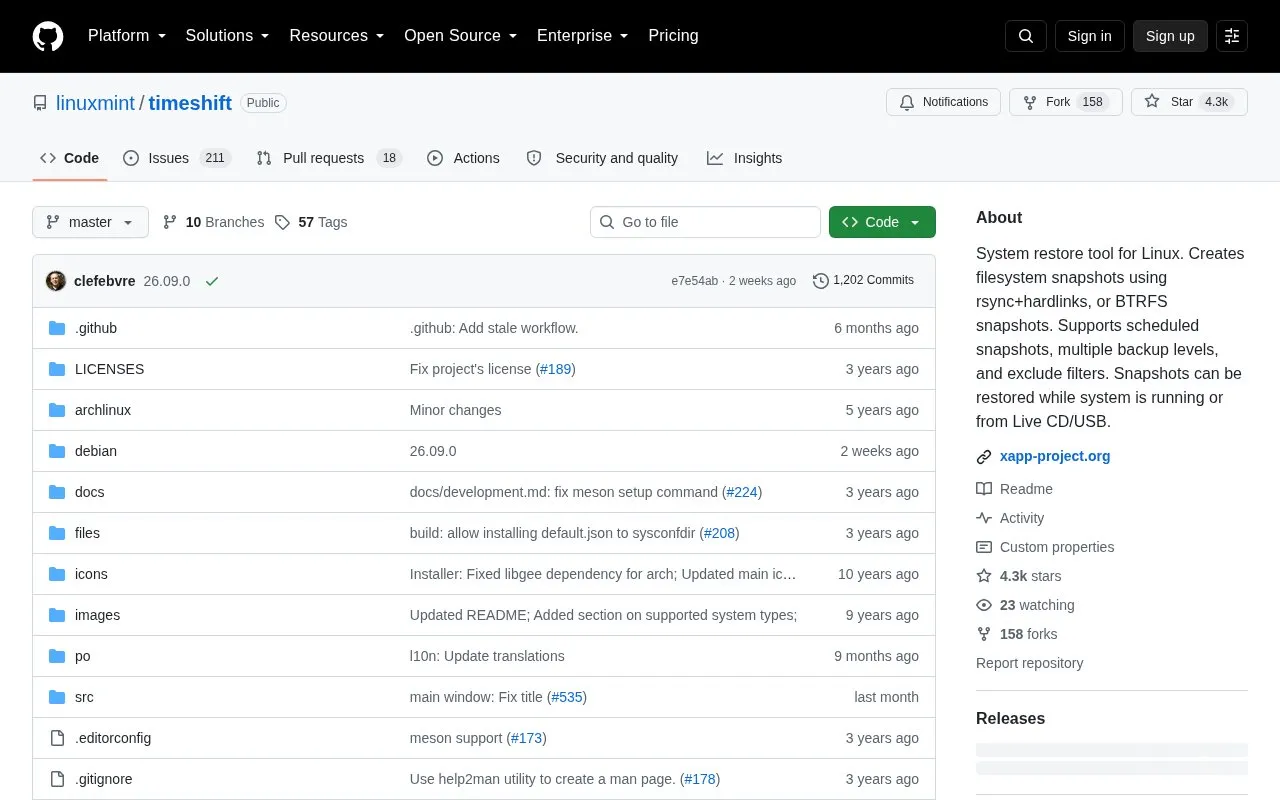1280x800 pixels.
Task: Expand the Platform menu
Action: [127, 36]
